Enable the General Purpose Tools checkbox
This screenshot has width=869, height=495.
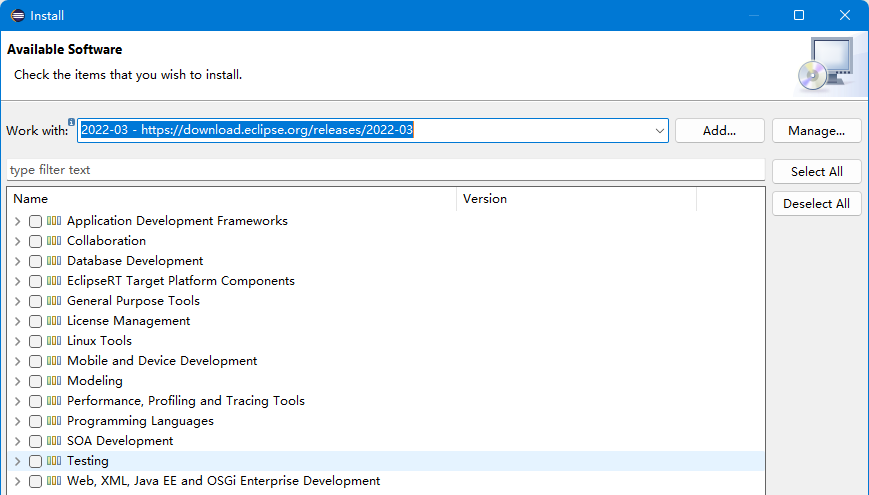tap(35, 301)
